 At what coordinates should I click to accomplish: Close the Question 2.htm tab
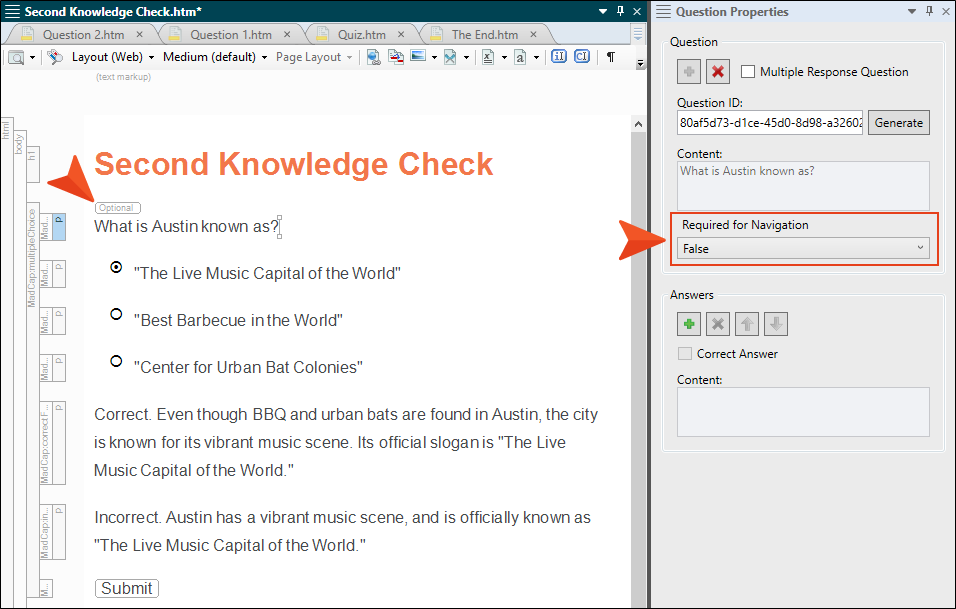[140, 35]
